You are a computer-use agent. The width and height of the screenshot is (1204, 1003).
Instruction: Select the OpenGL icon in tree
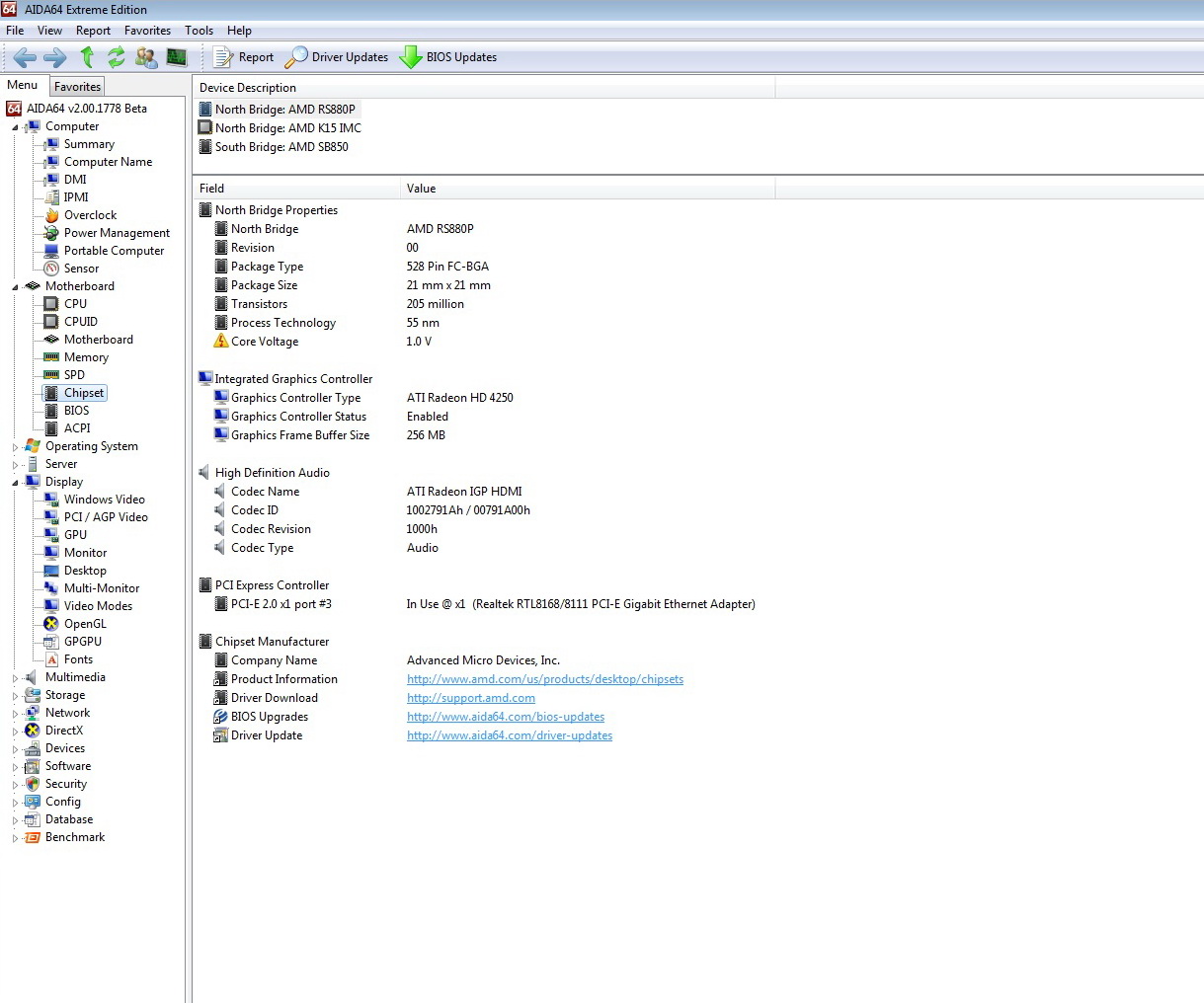coord(51,624)
